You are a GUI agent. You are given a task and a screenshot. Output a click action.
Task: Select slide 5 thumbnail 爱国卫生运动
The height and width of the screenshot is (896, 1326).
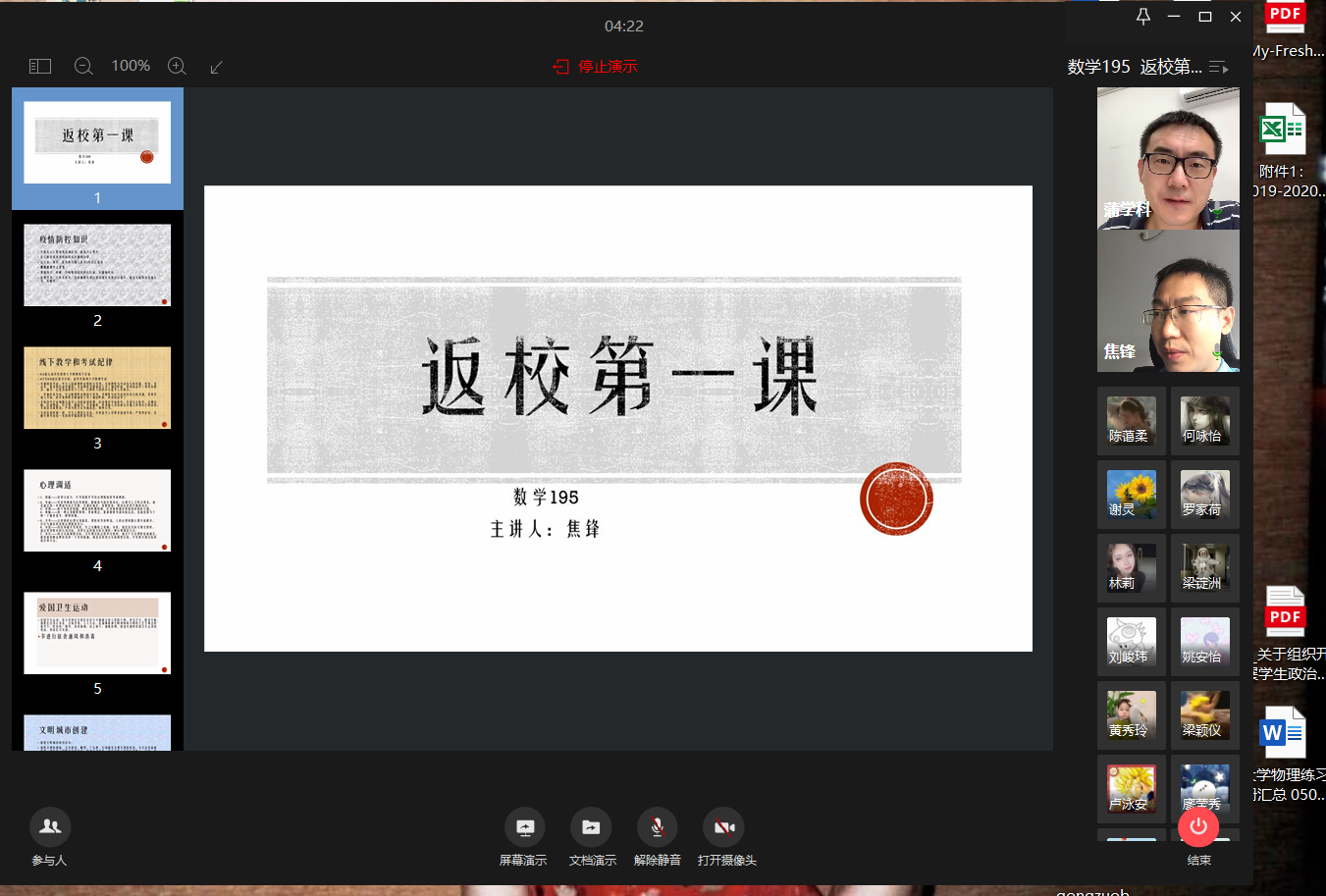[97, 633]
